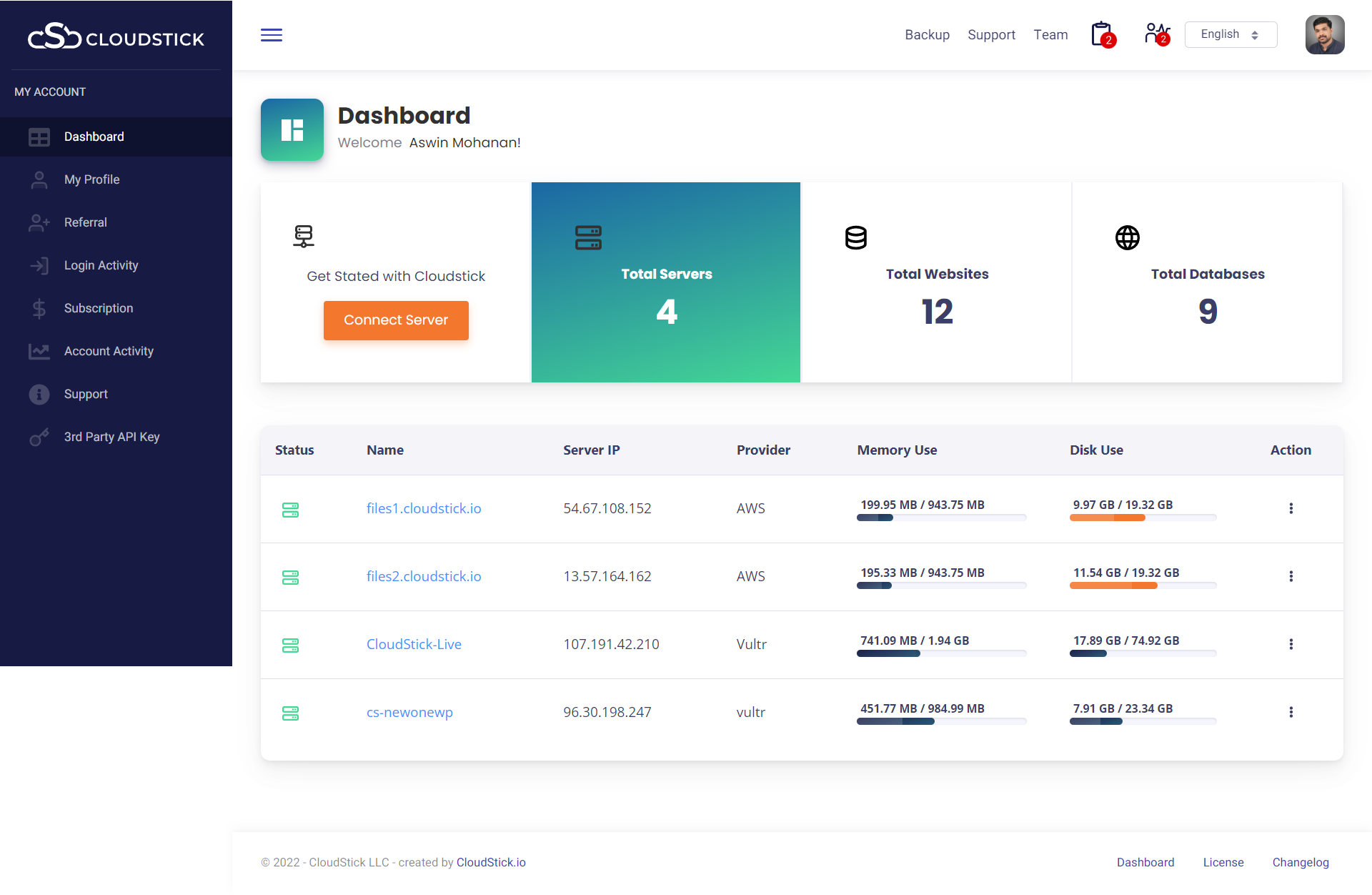Image resolution: width=1372 pixels, height=895 pixels.
Task: Go to 3rd Party API Key
Action: tap(111, 437)
